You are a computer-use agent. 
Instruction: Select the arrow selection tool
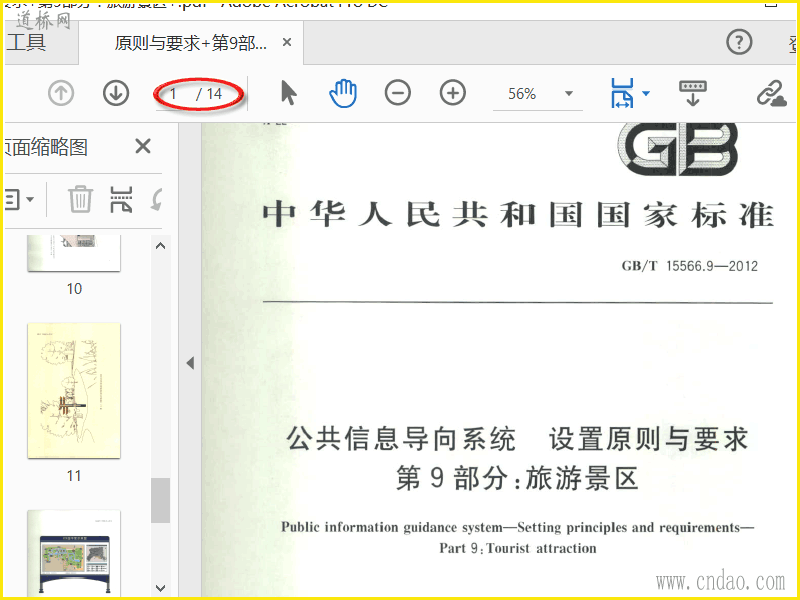(x=288, y=93)
